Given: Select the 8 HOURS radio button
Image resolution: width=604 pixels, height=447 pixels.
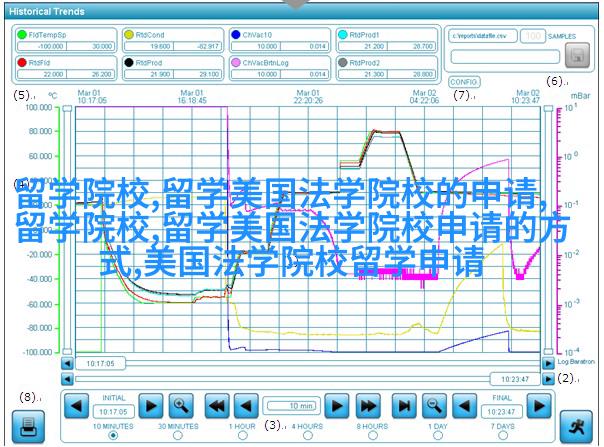Looking at the screenshot, I should point(372,436).
